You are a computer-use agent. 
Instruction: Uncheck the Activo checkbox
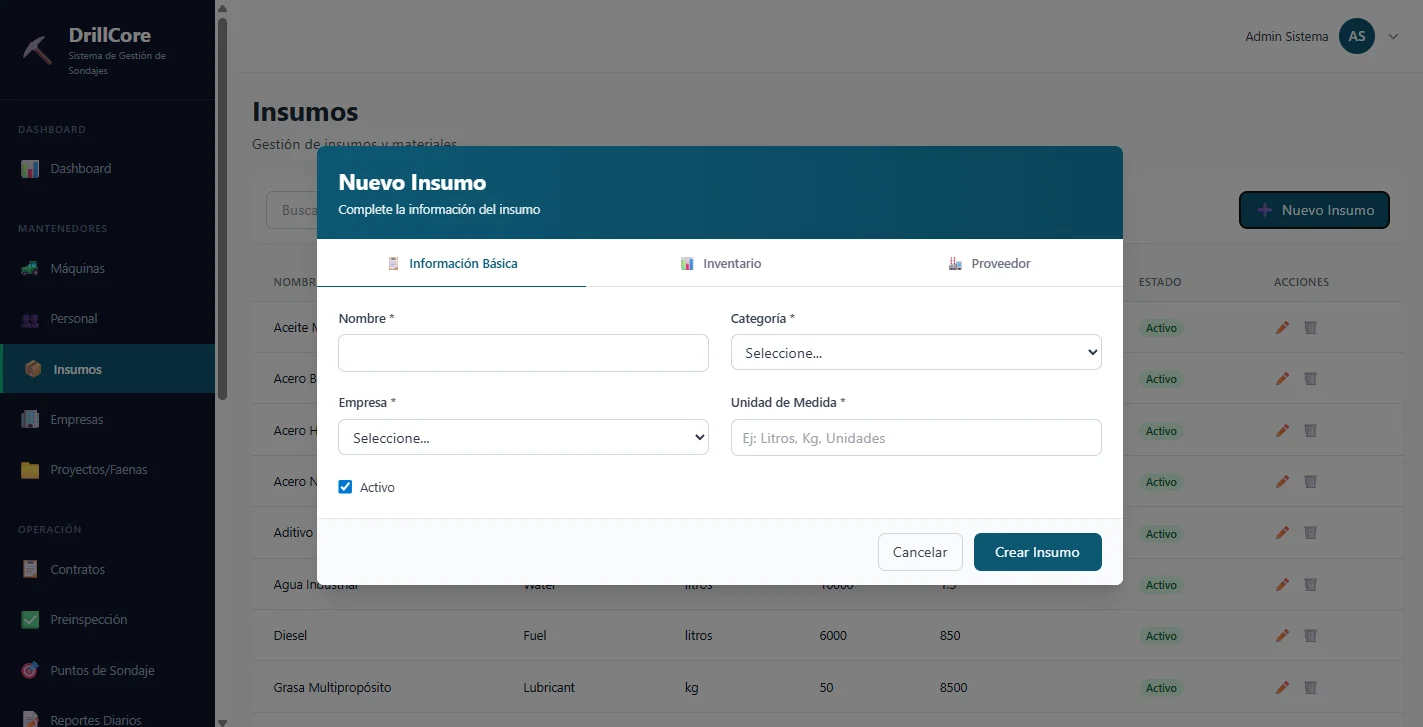345,487
